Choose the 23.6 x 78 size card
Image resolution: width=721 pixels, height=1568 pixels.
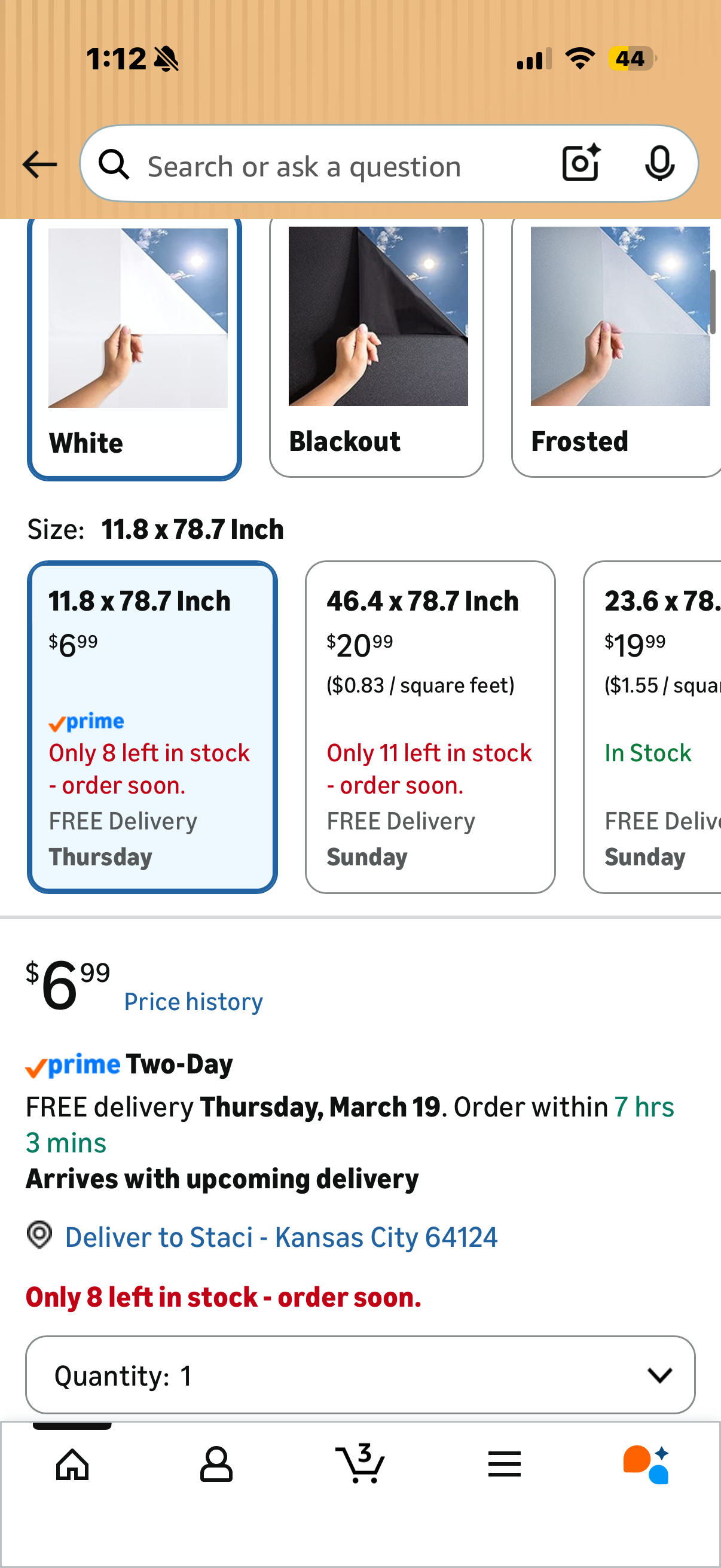pyautogui.click(x=652, y=727)
